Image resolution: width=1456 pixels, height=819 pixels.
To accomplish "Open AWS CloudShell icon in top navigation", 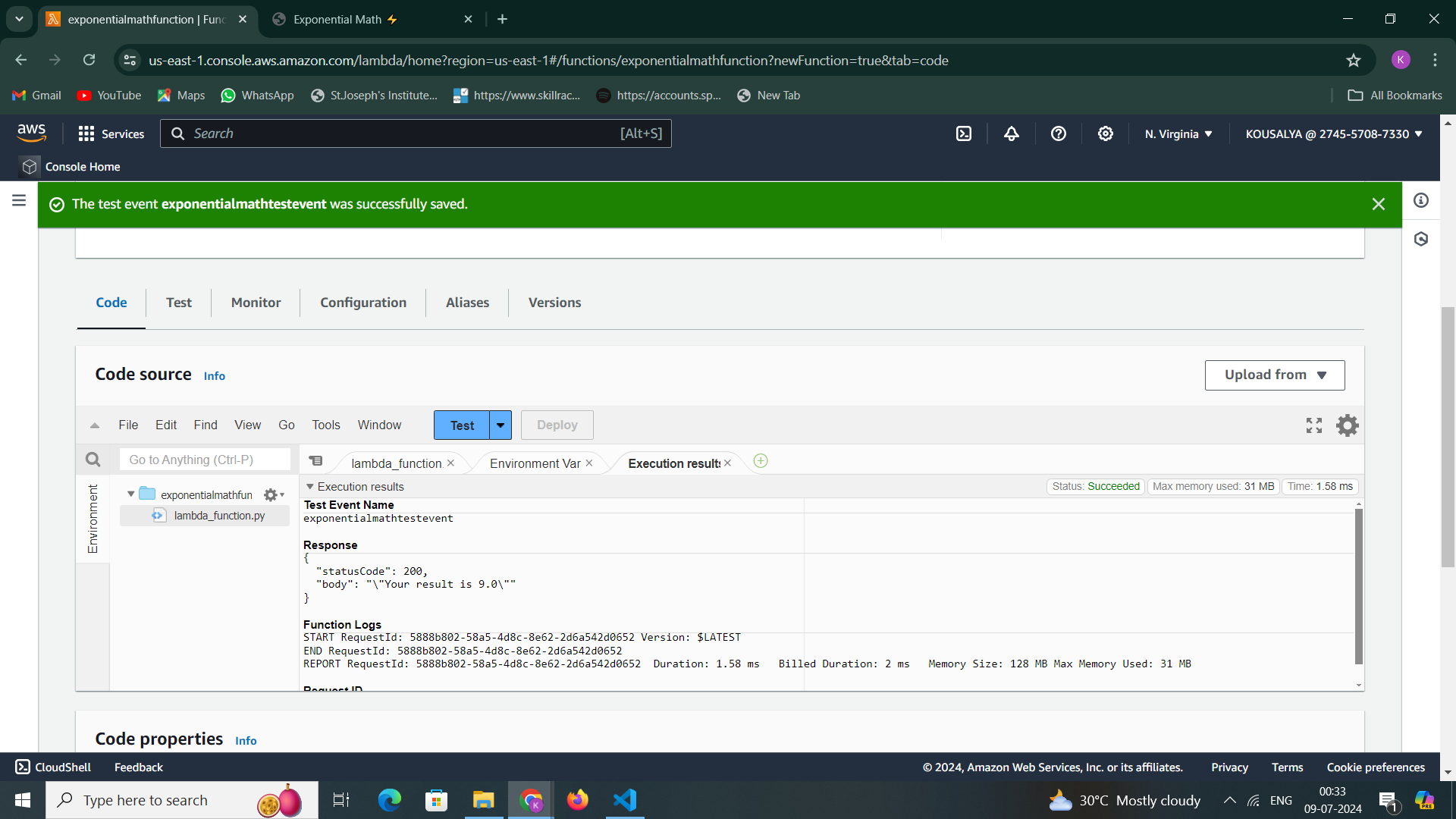I will [x=963, y=134].
